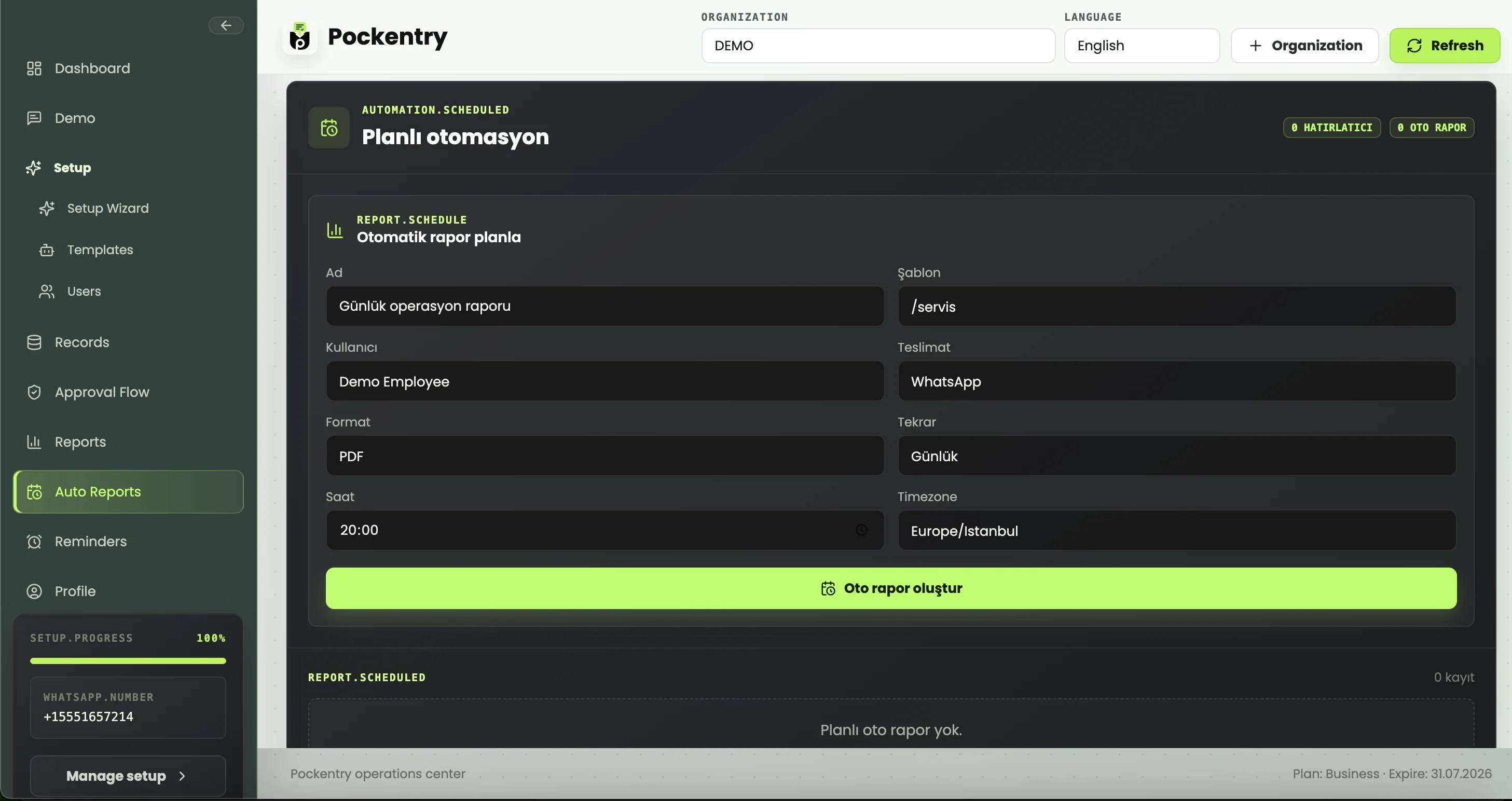Screen dimensions: 1512x801
Task: Open Profile page
Action: point(129,591)
